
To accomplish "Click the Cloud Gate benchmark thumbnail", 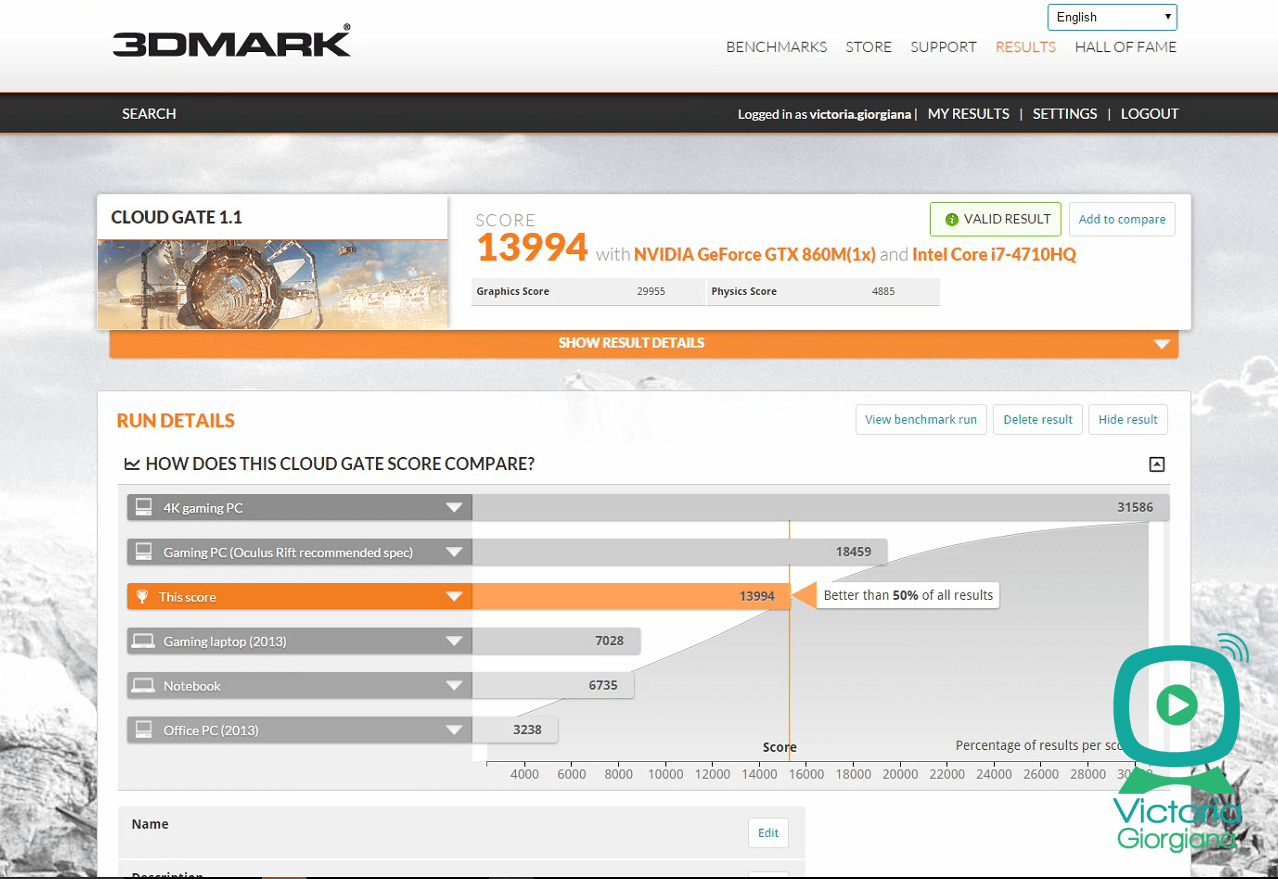I will (272, 283).
